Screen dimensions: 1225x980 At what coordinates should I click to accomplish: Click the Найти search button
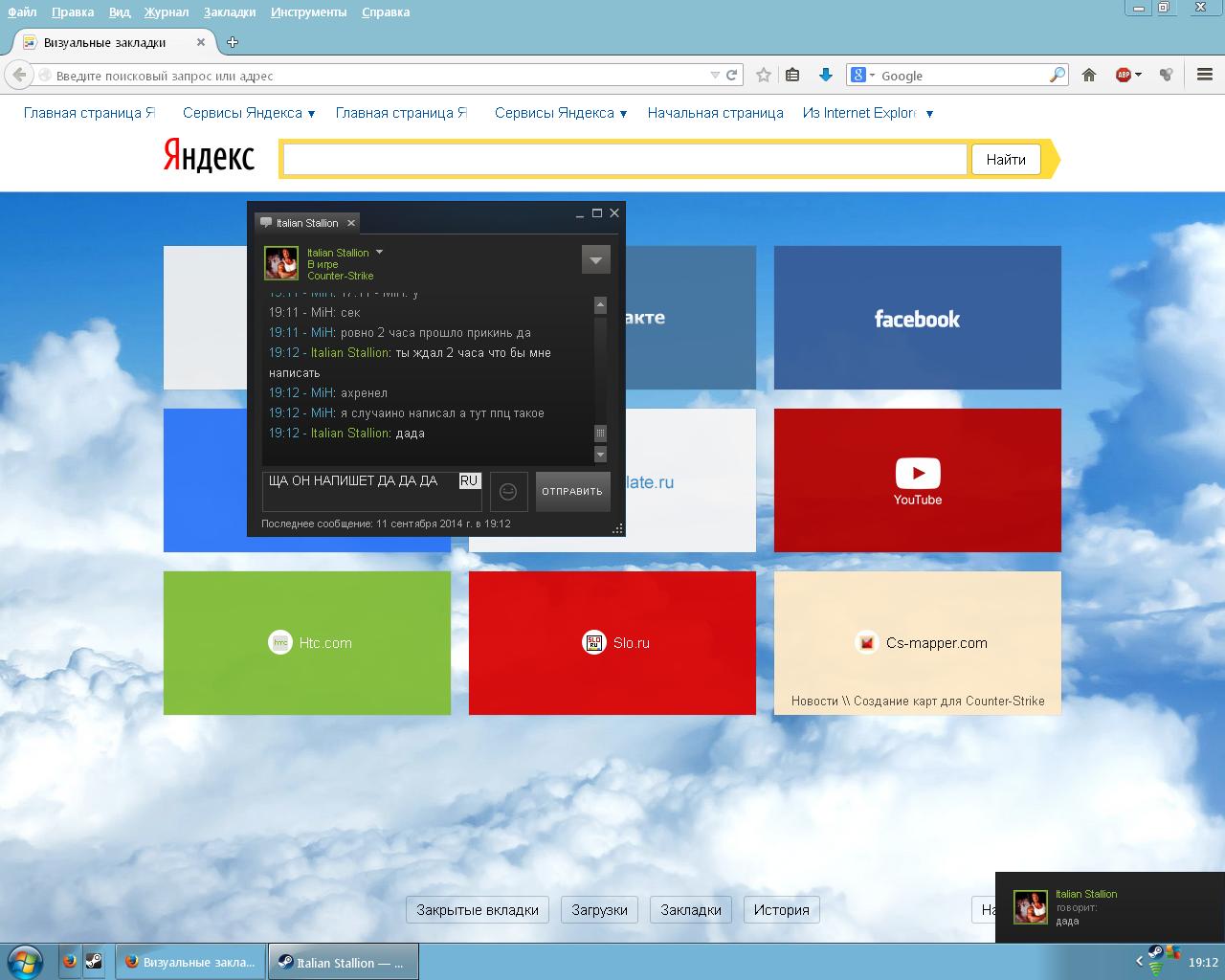point(1006,160)
